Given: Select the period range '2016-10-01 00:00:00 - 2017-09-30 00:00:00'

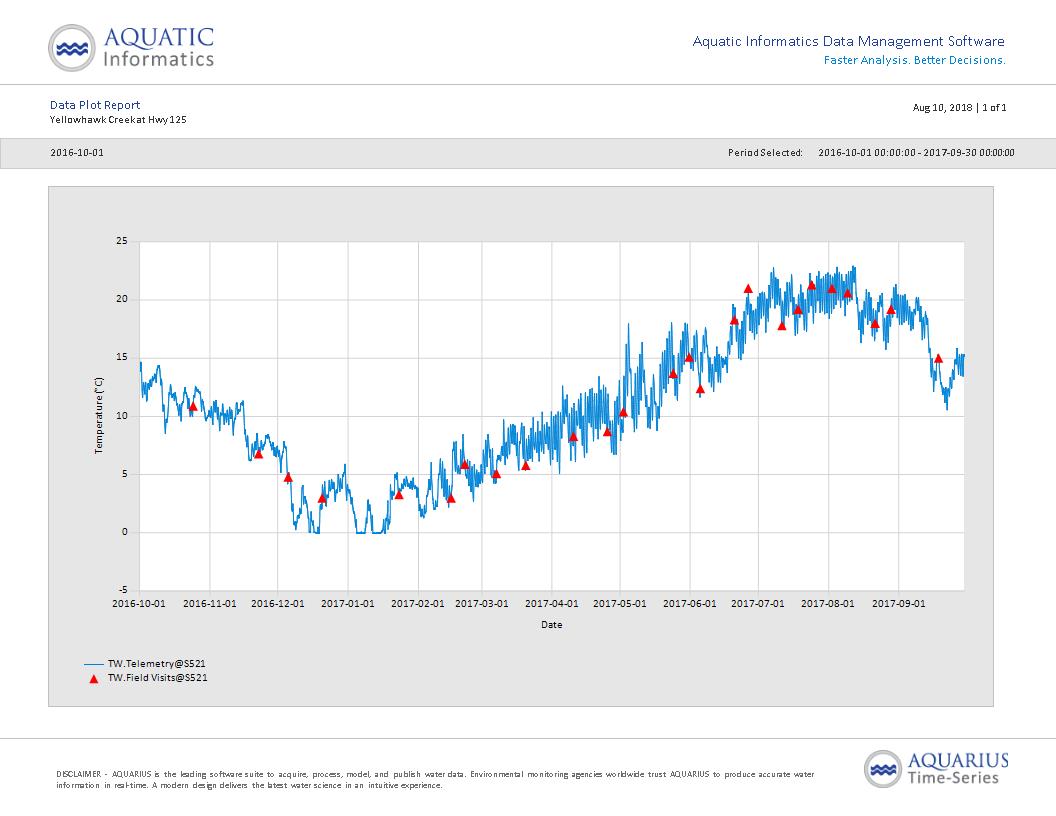Looking at the screenshot, I should point(916,153).
